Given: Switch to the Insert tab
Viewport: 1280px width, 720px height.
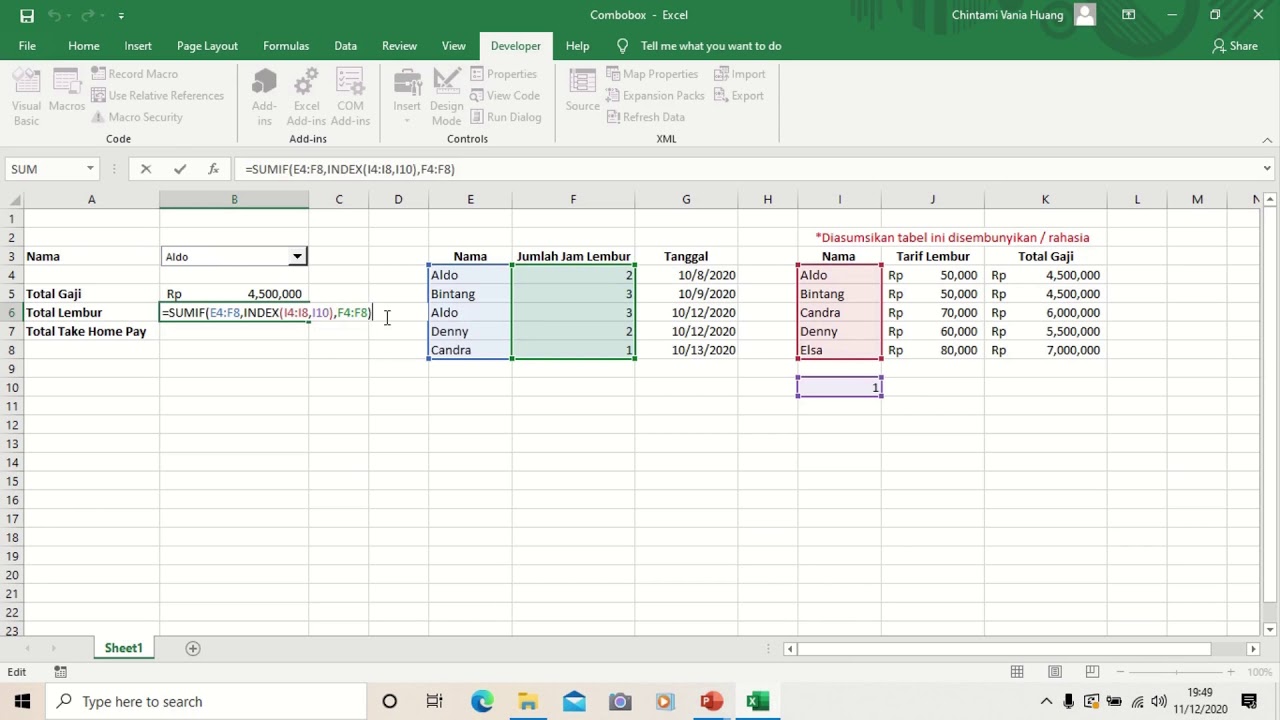Looking at the screenshot, I should coord(138,46).
